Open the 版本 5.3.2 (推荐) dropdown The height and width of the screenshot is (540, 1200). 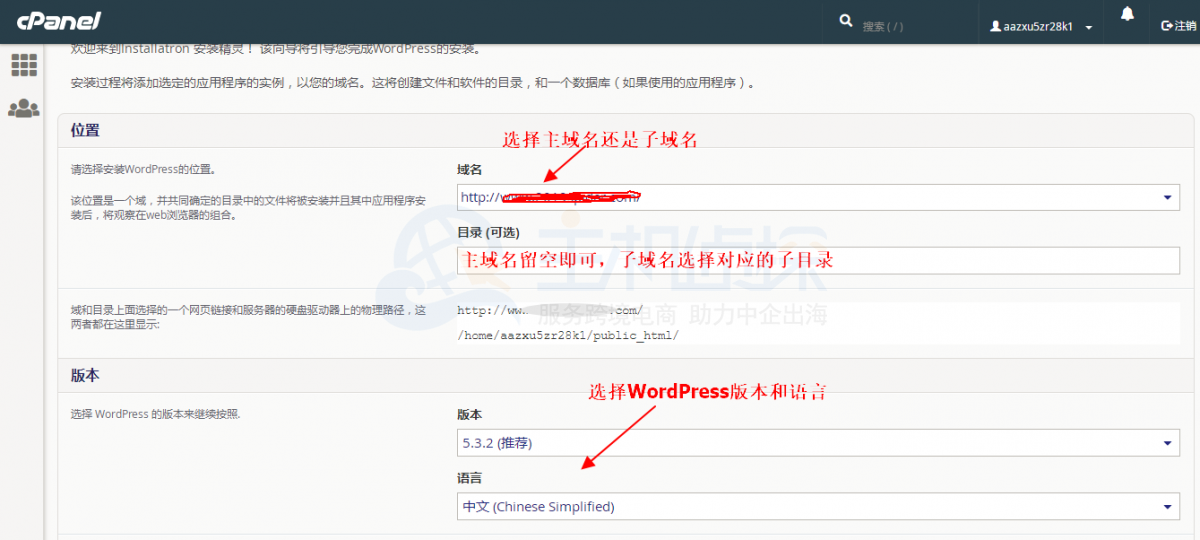pyautogui.click(x=818, y=443)
